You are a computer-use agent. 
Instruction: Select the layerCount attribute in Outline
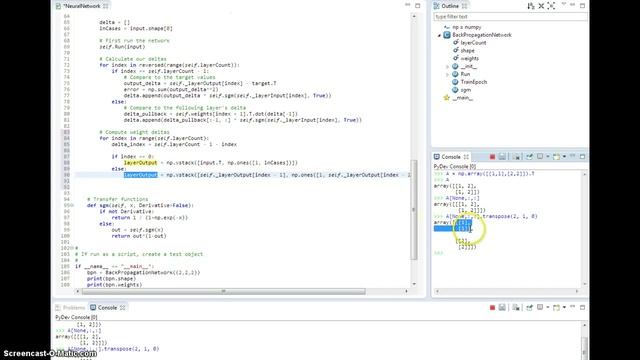click(473, 43)
